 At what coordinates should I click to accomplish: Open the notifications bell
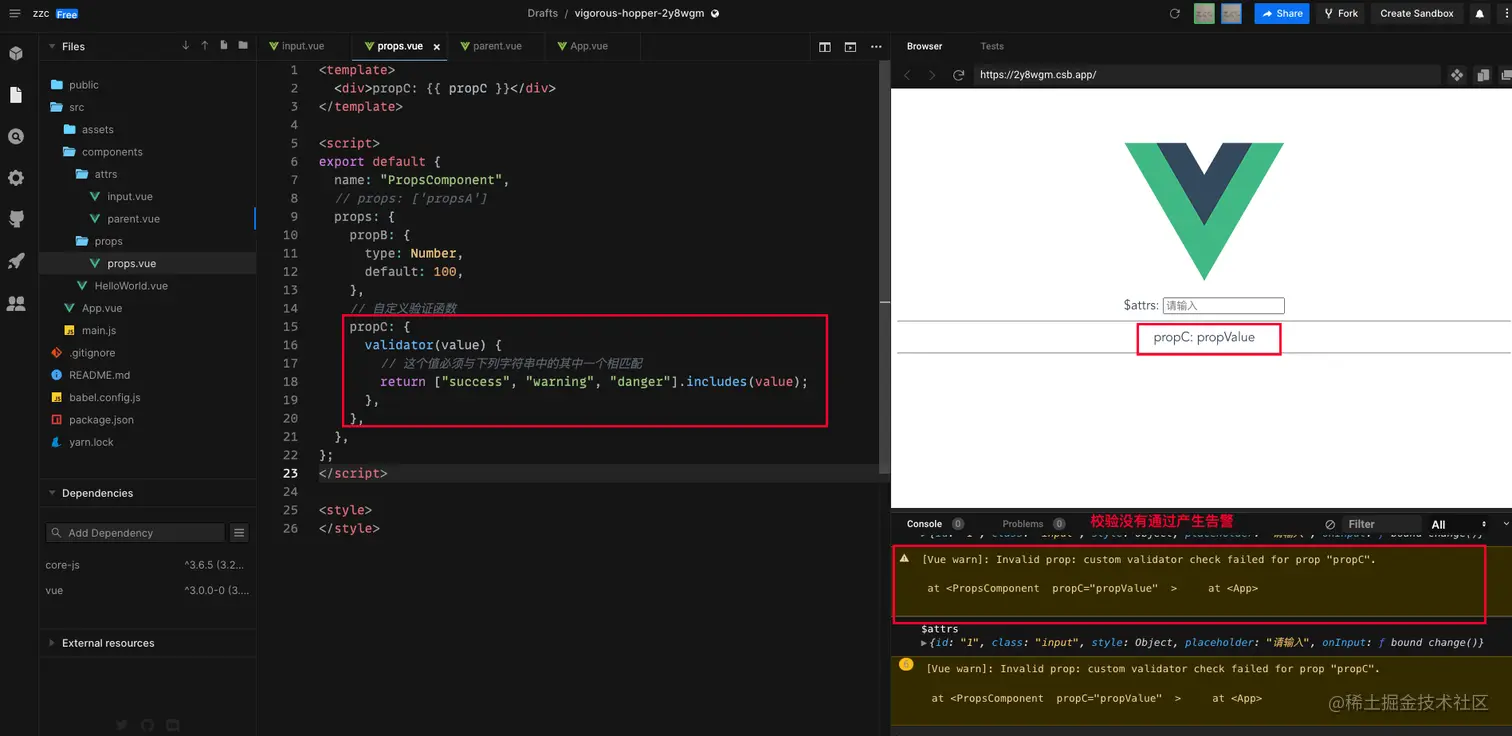(x=1480, y=14)
